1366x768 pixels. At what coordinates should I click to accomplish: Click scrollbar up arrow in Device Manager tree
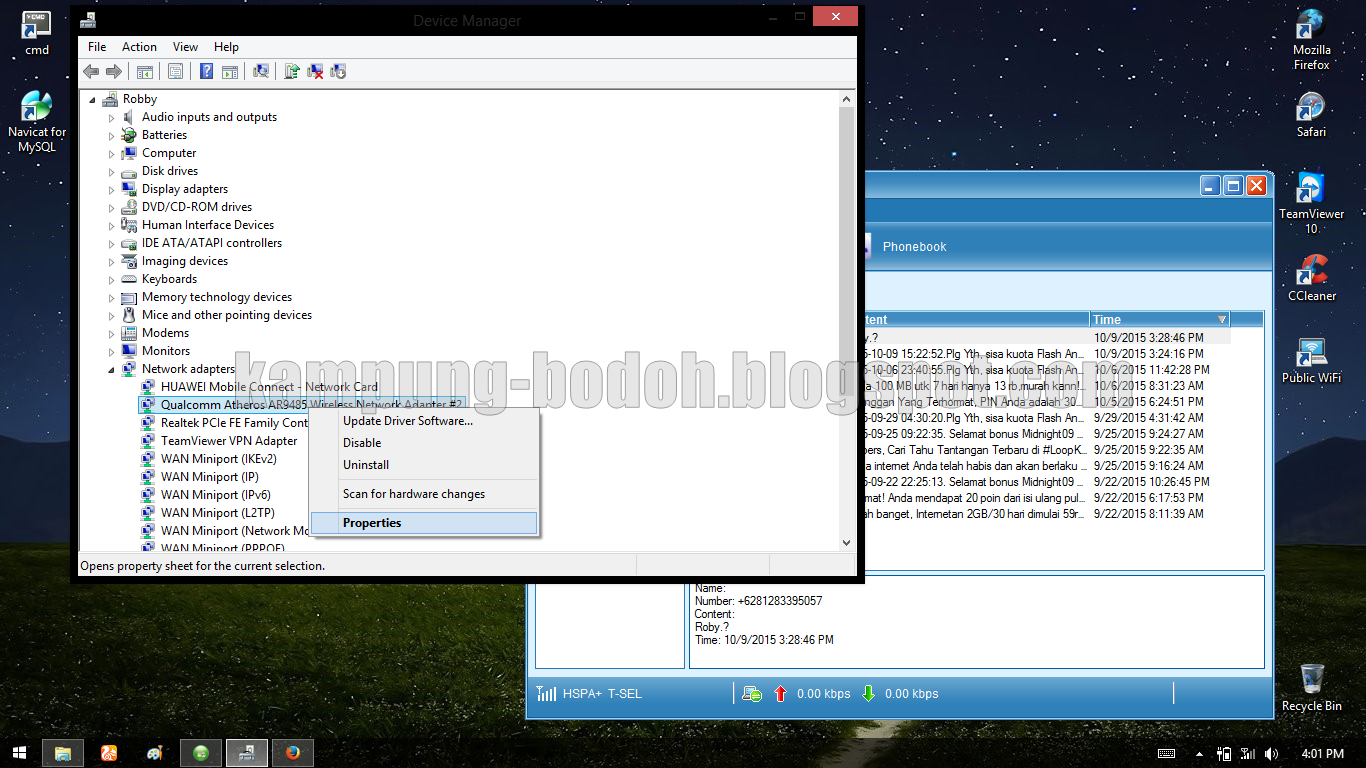coord(847,99)
